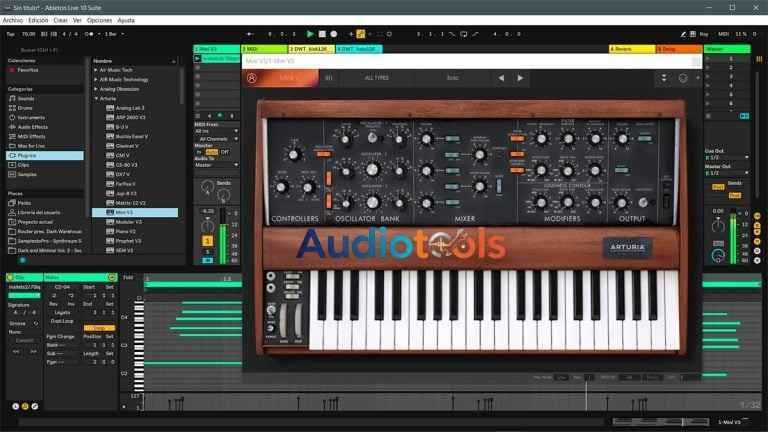768x432 pixels.
Task: Open Proyecto actual in Places
Action: tap(30, 222)
